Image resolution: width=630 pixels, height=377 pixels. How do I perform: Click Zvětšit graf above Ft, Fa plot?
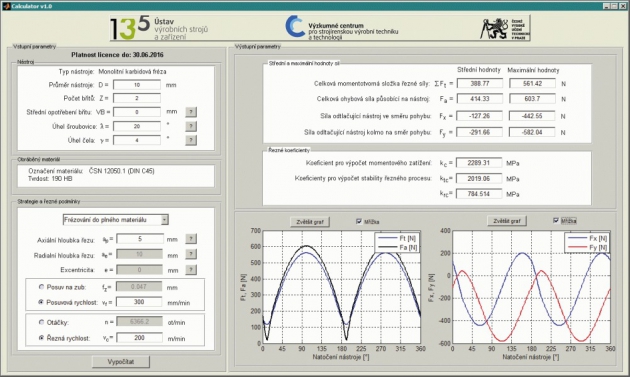coord(310,222)
